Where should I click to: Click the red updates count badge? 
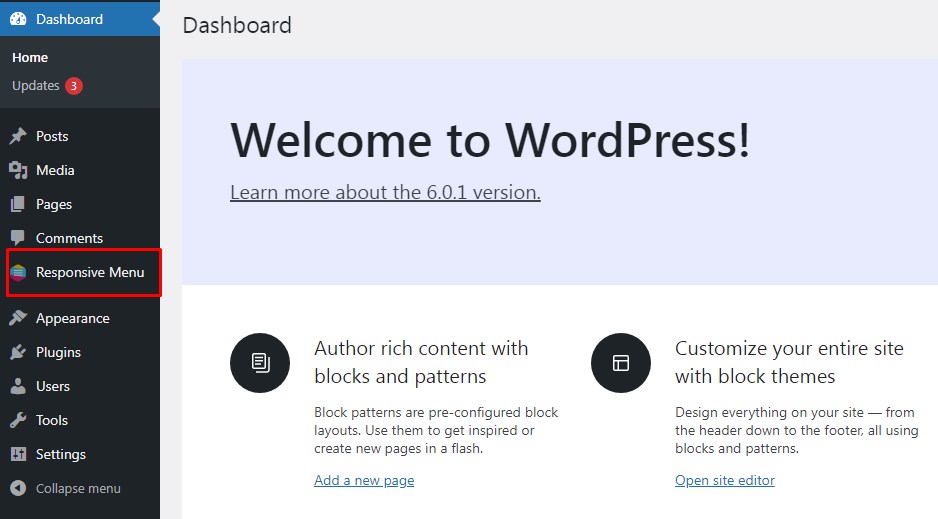pyautogui.click(x=74, y=86)
